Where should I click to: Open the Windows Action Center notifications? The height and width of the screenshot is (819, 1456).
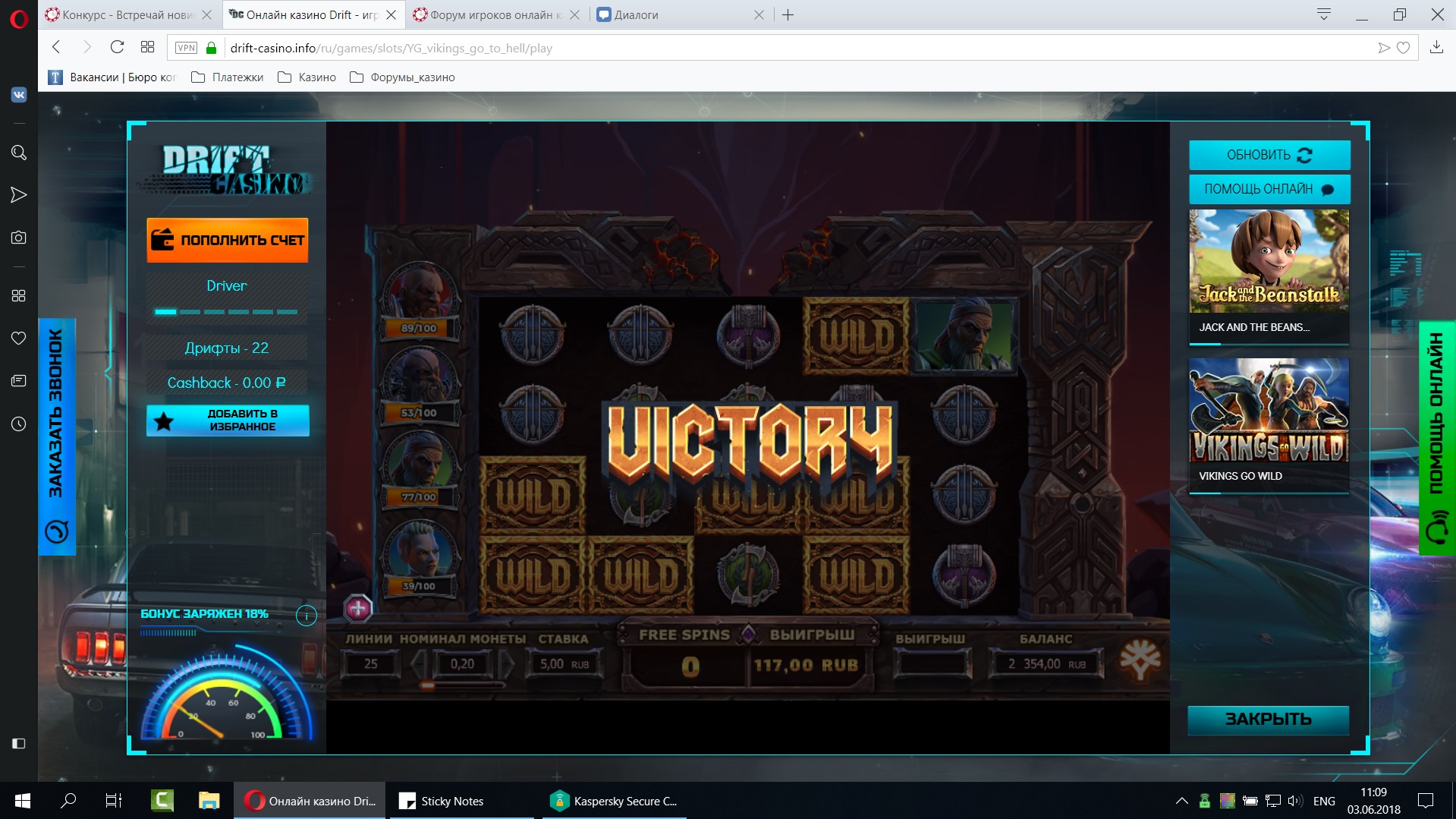coord(1426,801)
